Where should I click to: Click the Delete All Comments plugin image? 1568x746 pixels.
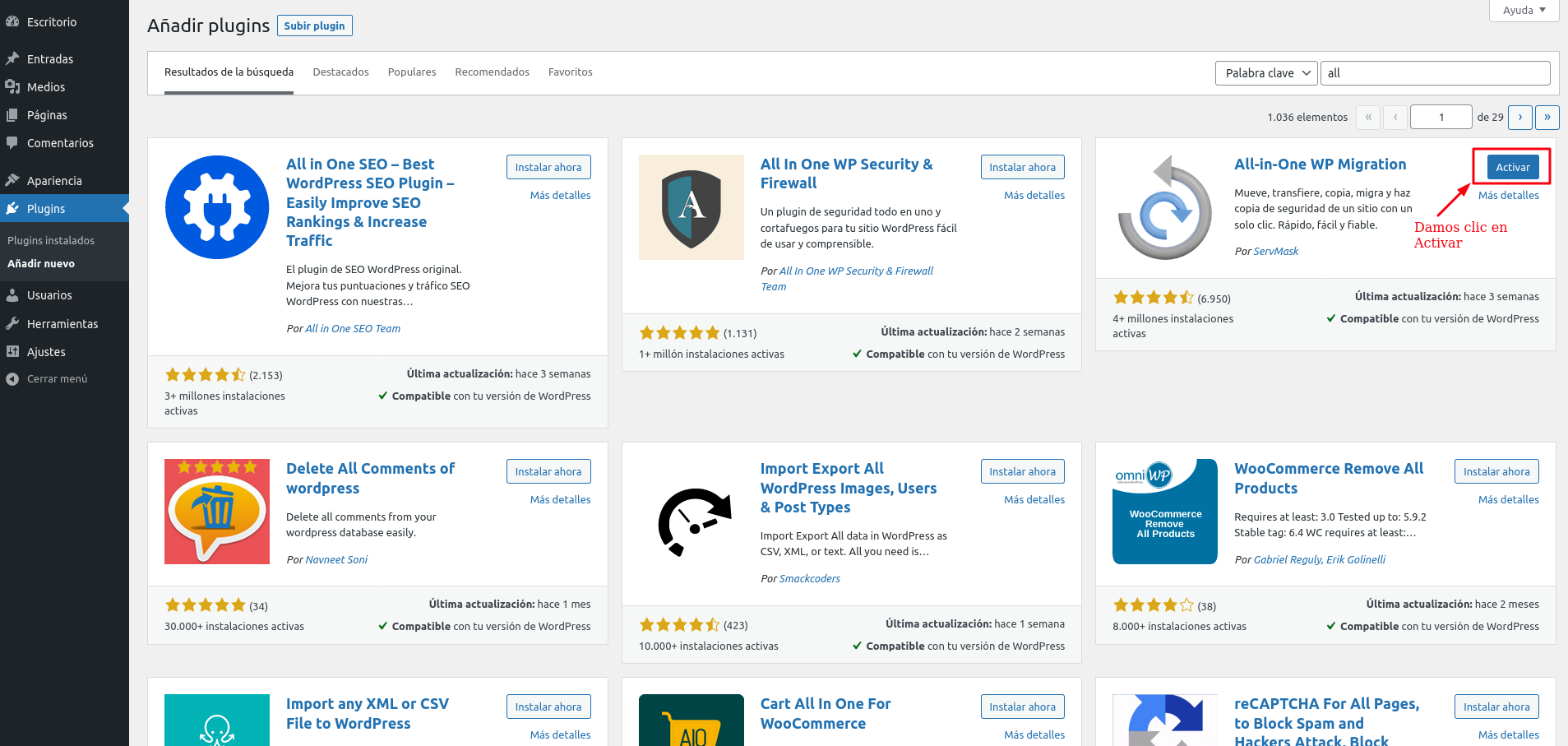[x=217, y=512]
